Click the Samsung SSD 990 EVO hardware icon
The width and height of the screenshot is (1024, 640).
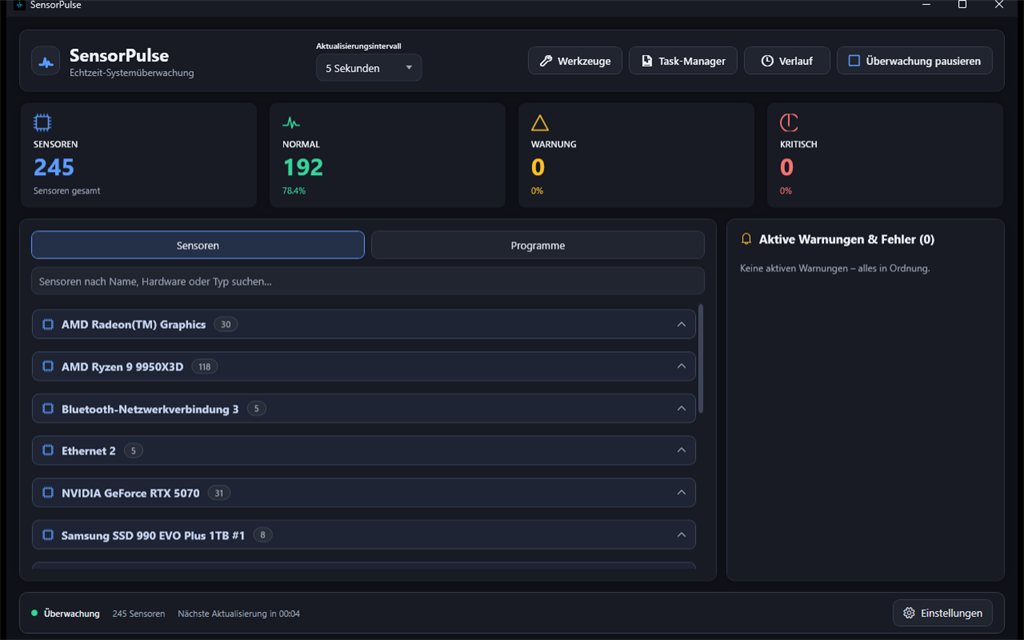[x=48, y=535]
